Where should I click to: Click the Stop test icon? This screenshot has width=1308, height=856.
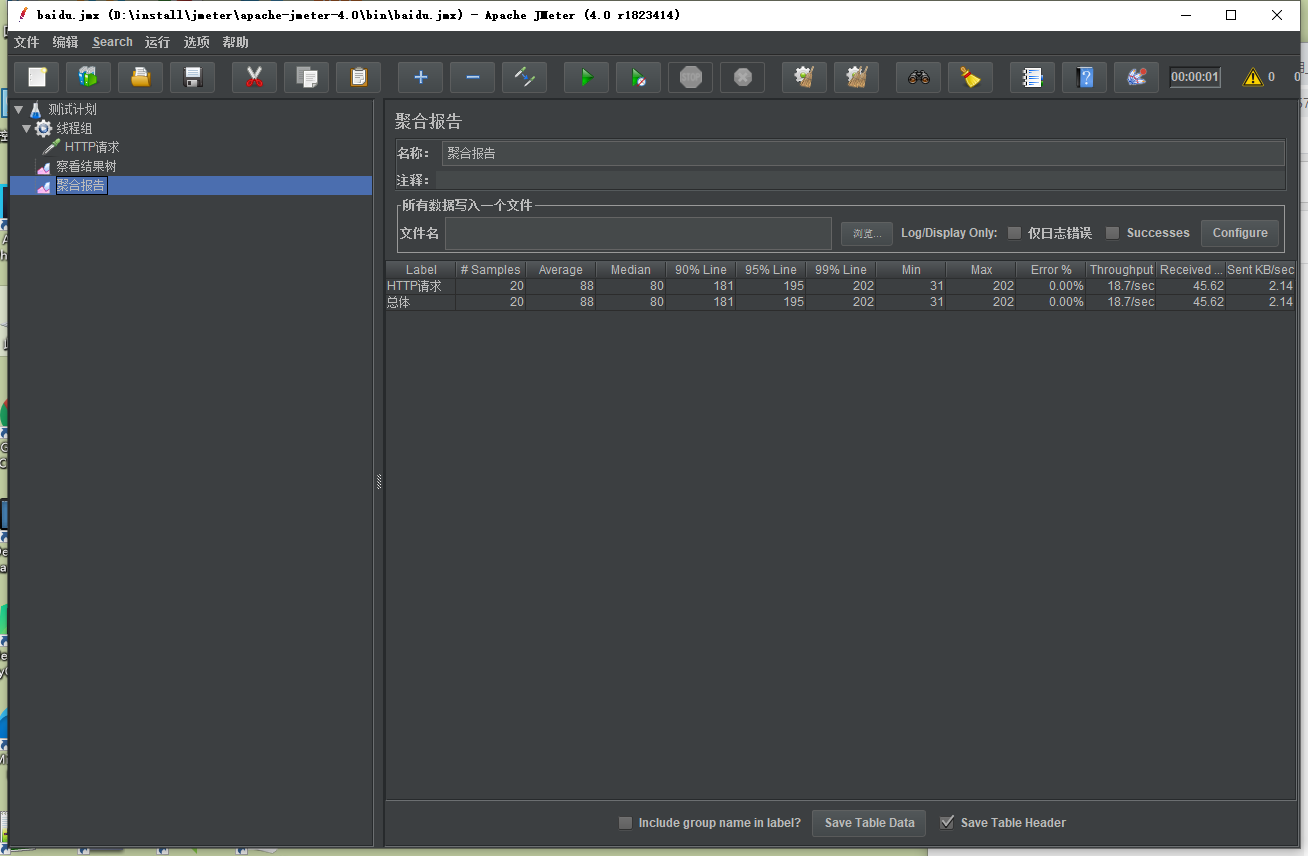[691, 77]
